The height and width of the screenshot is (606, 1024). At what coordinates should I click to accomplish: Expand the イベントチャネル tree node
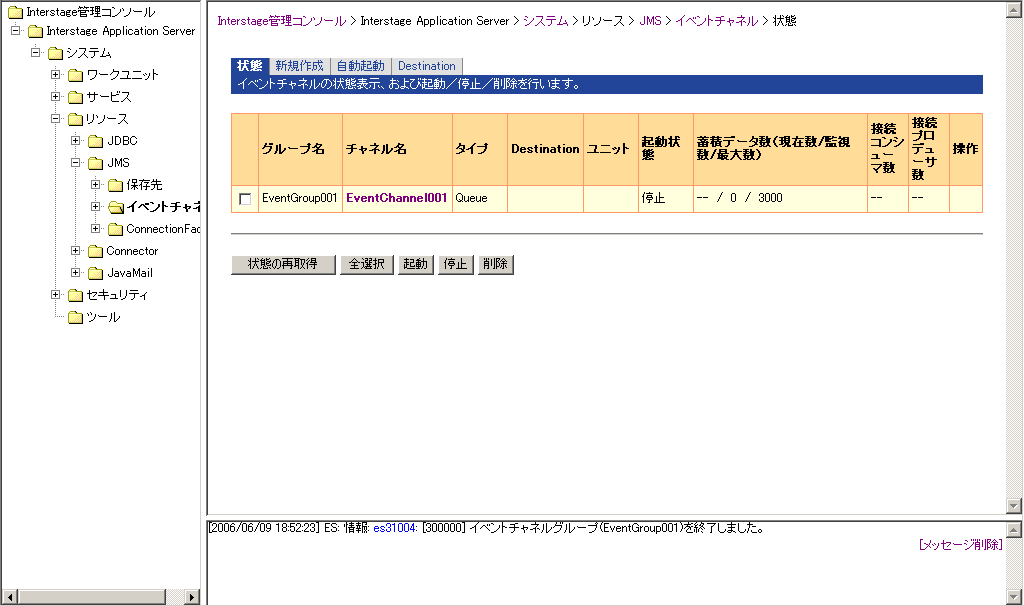pos(96,206)
